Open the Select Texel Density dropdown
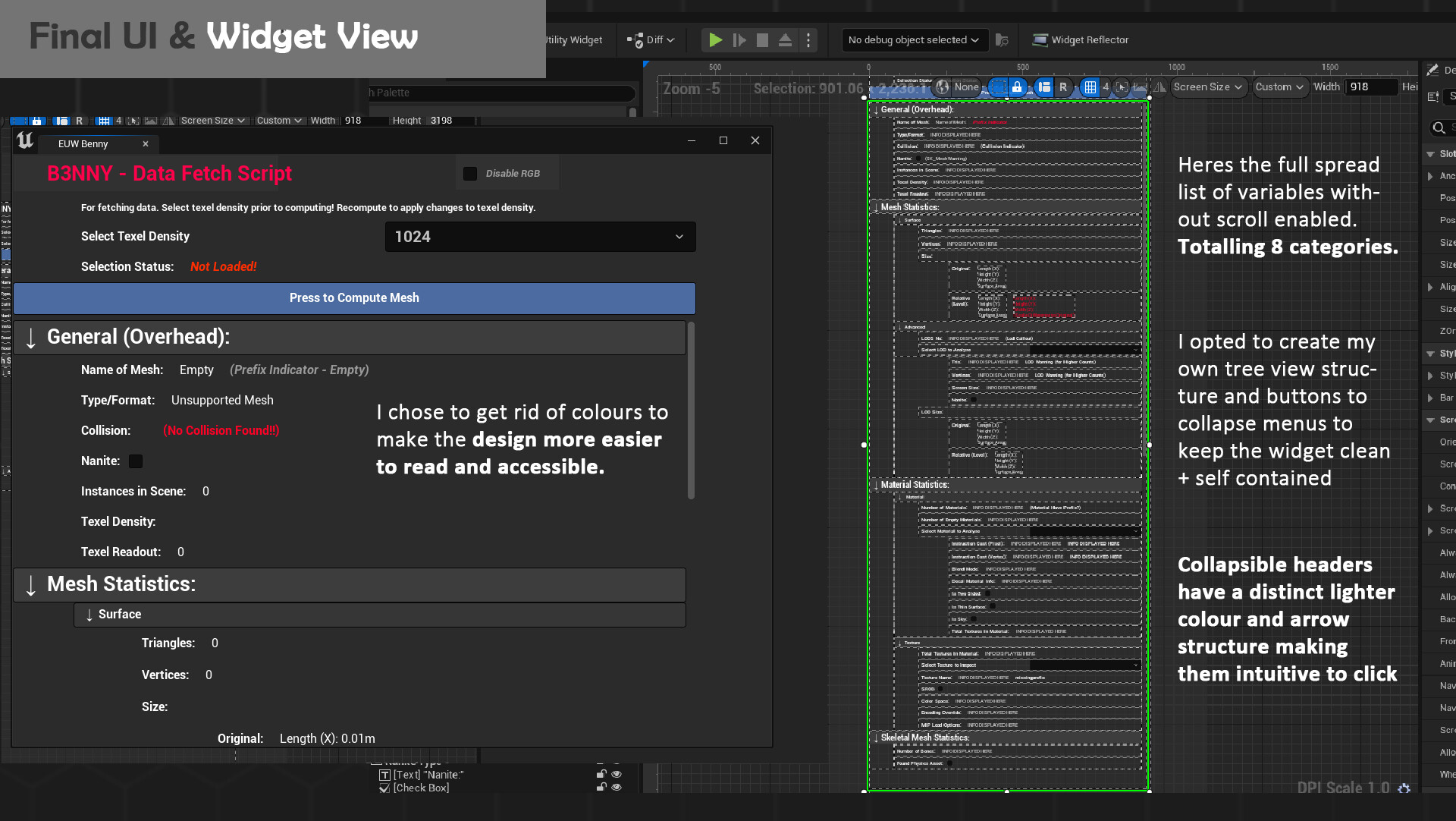This screenshot has height=821, width=1456. (540, 237)
